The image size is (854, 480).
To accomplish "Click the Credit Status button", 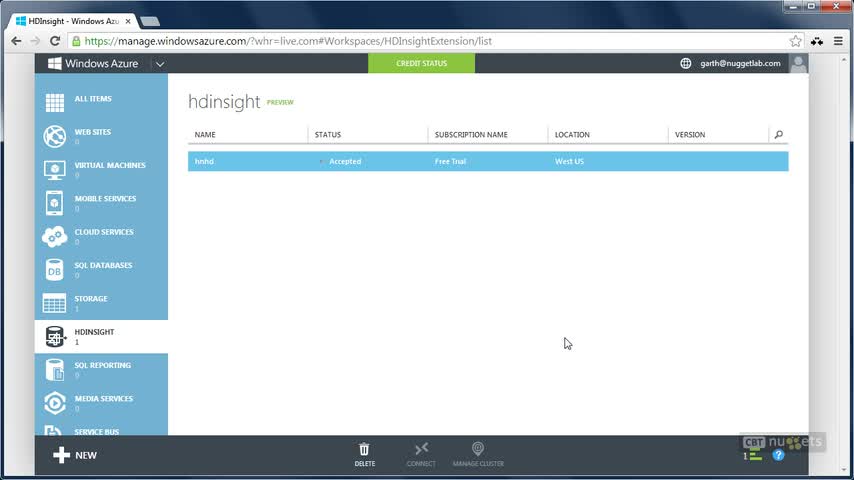I will click(422, 63).
